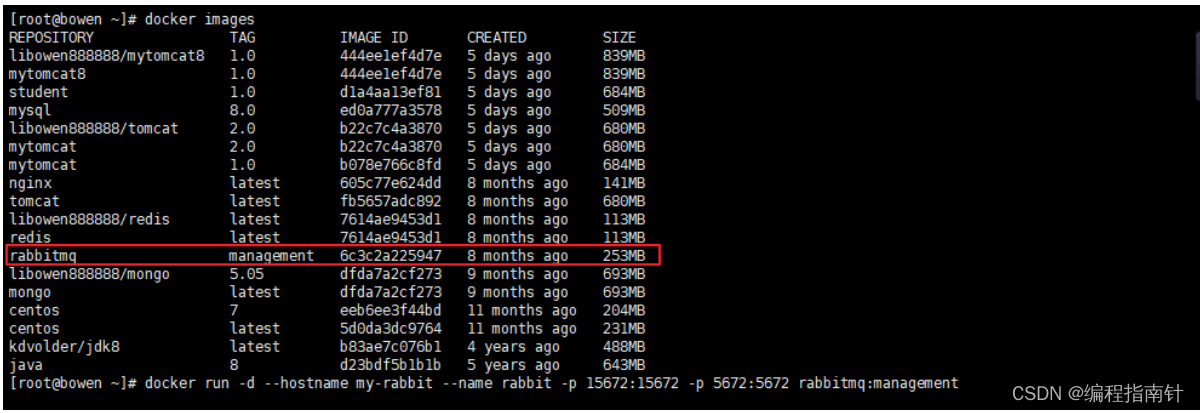
Task: Click the REPOSITORY column header
Action: tap(51, 37)
